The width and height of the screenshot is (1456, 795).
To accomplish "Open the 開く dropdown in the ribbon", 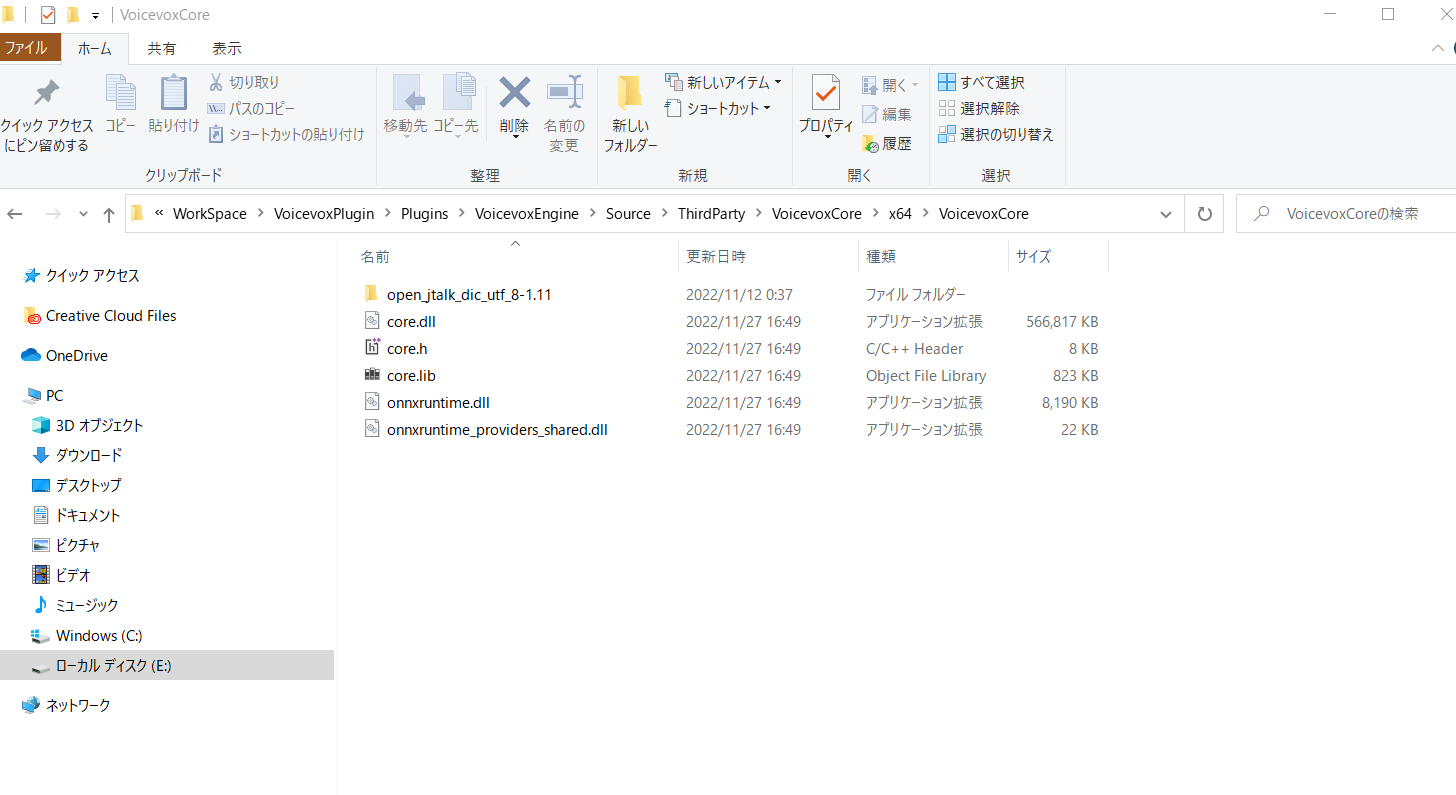I will click(x=890, y=85).
